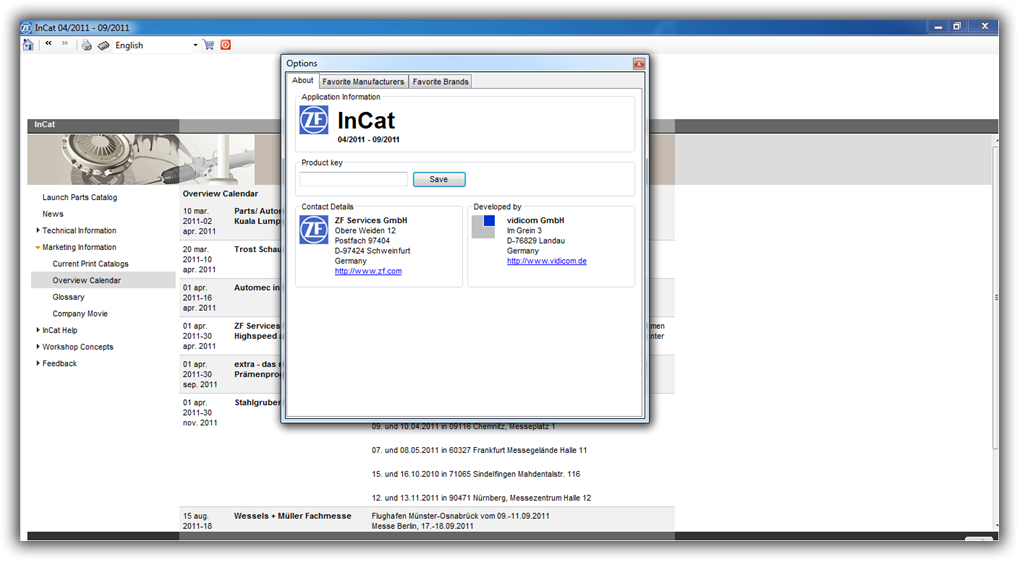This screenshot has width=1024, height=566.
Task: Click the Product key input field
Action: coord(353,180)
